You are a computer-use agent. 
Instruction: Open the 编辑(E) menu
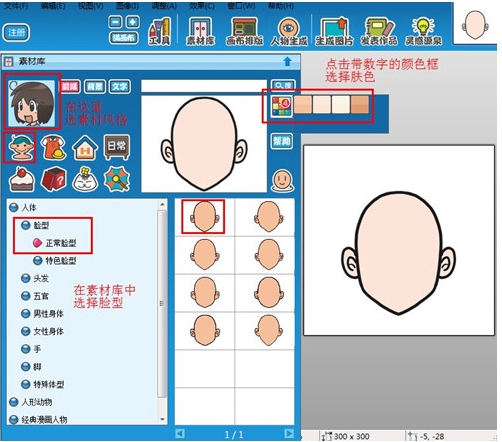[53, 6]
